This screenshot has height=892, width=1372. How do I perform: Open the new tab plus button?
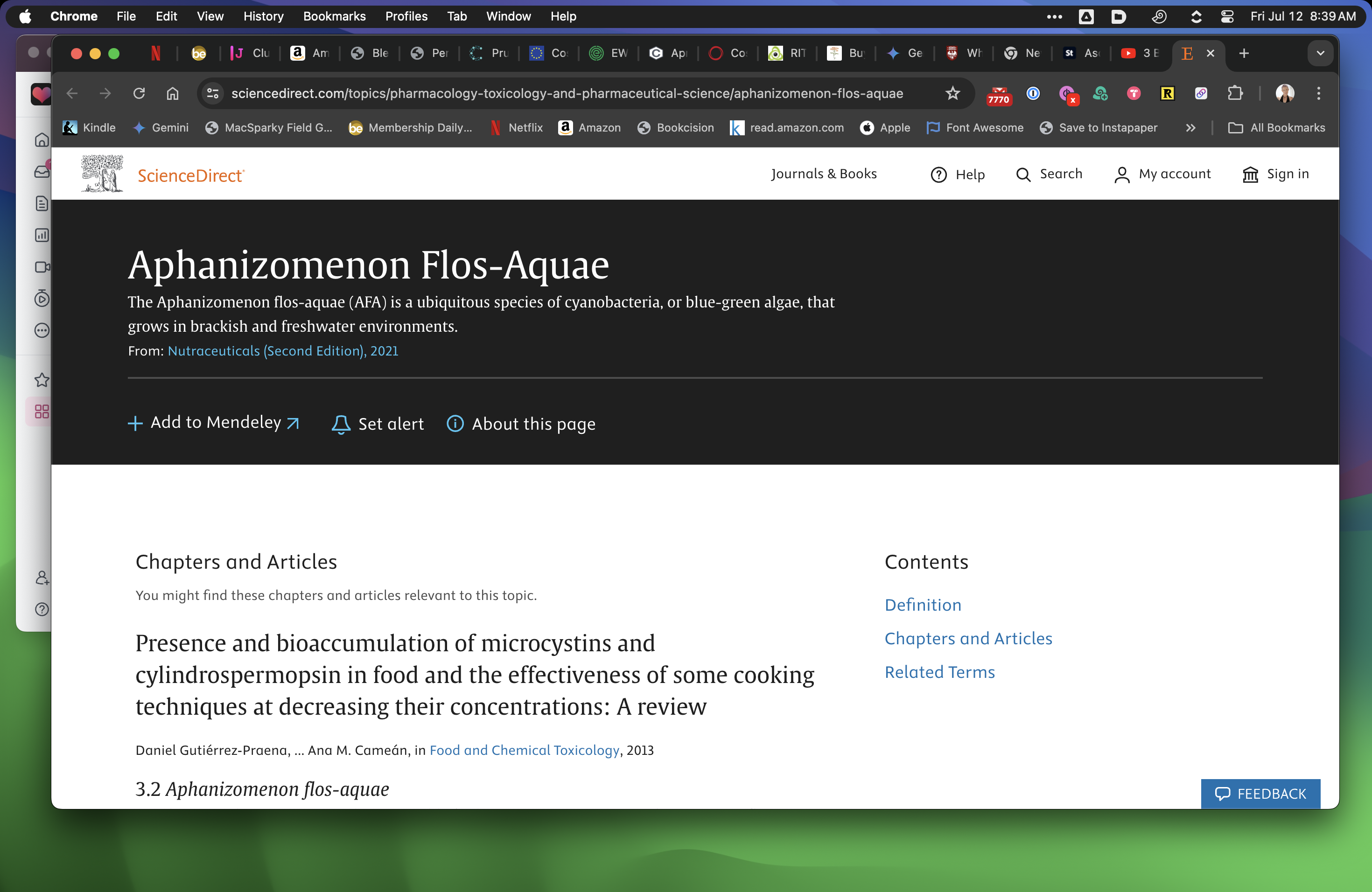point(1244,54)
